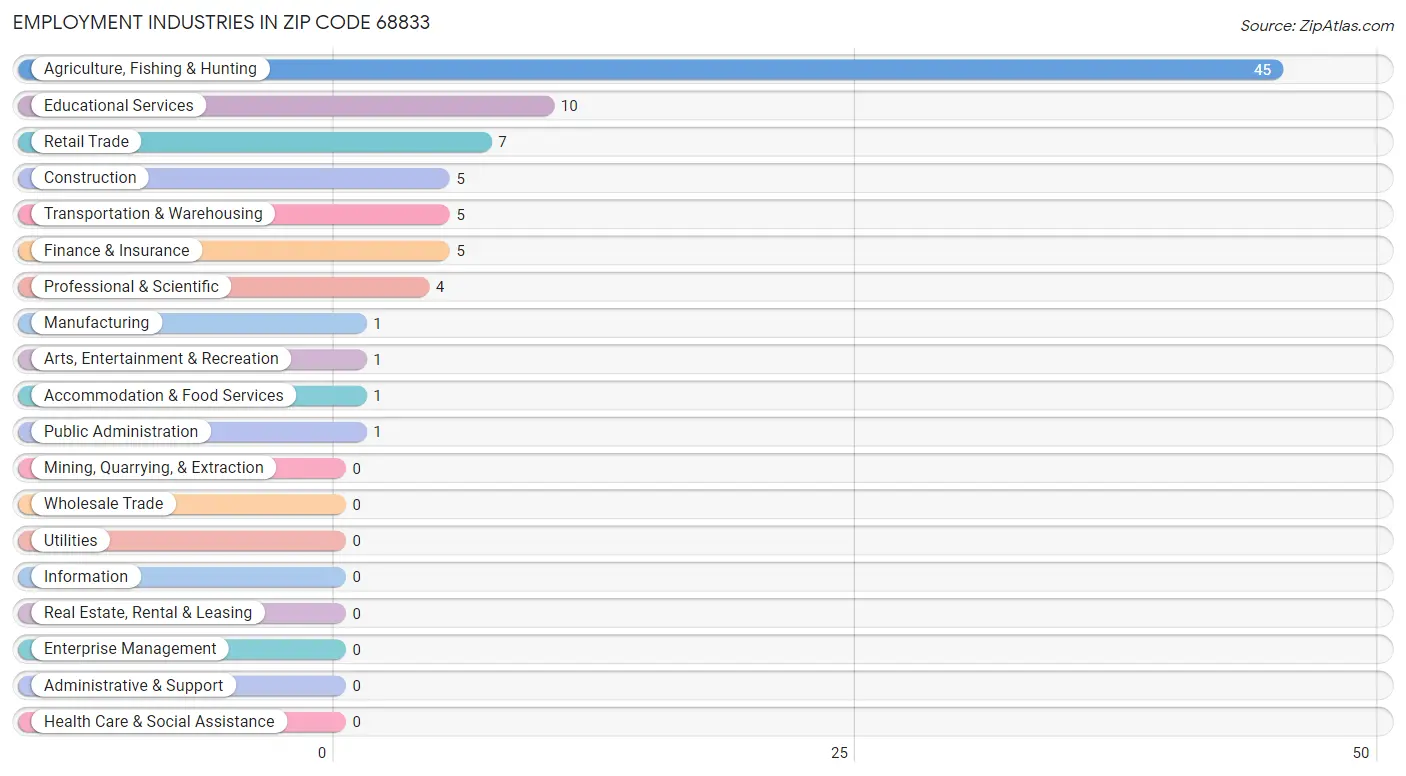Click the value 4 beside Professional & Scientific
Viewport: 1406px width, 776px height.
click(x=440, y=287)
